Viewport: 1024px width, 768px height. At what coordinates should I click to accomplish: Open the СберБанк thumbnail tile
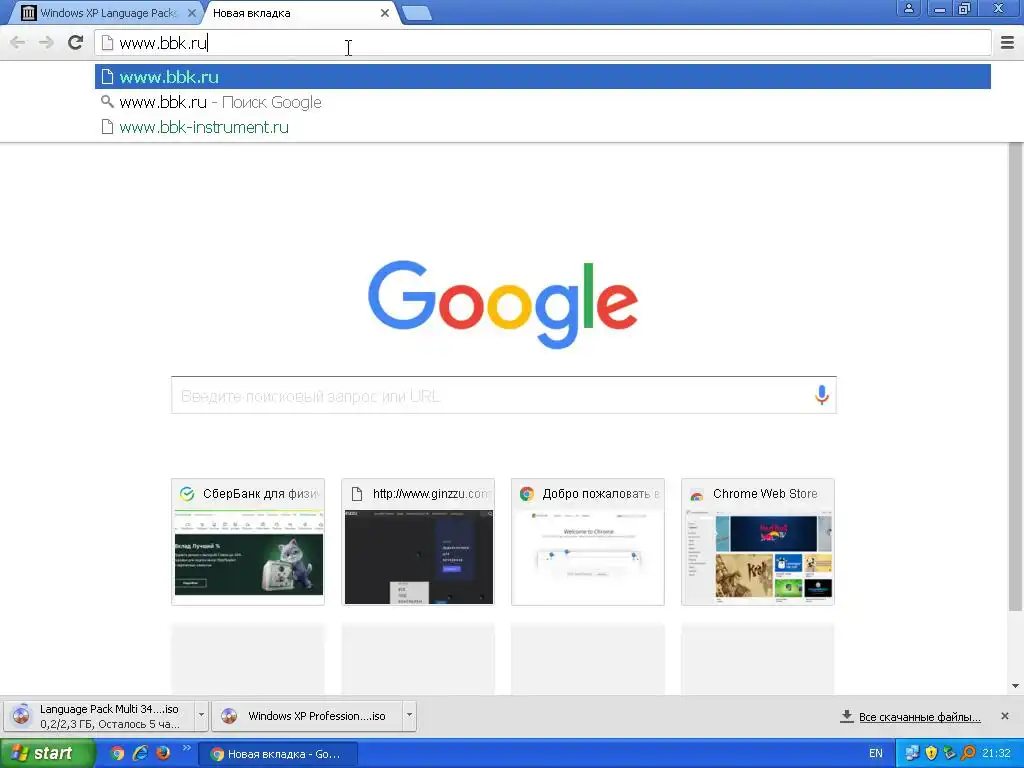248,542
